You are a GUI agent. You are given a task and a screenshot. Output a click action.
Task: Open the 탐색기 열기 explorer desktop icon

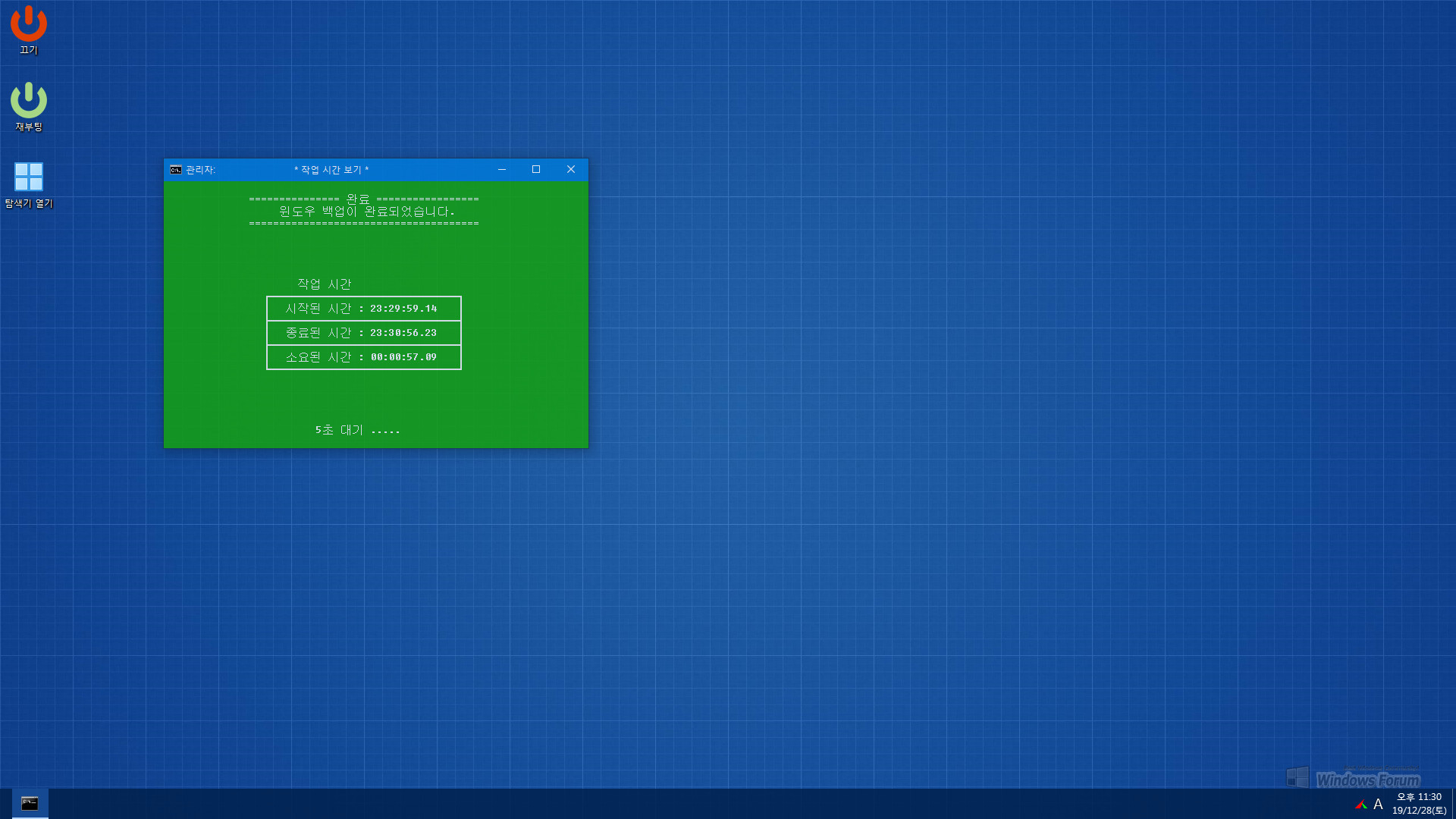coord(29,185)
